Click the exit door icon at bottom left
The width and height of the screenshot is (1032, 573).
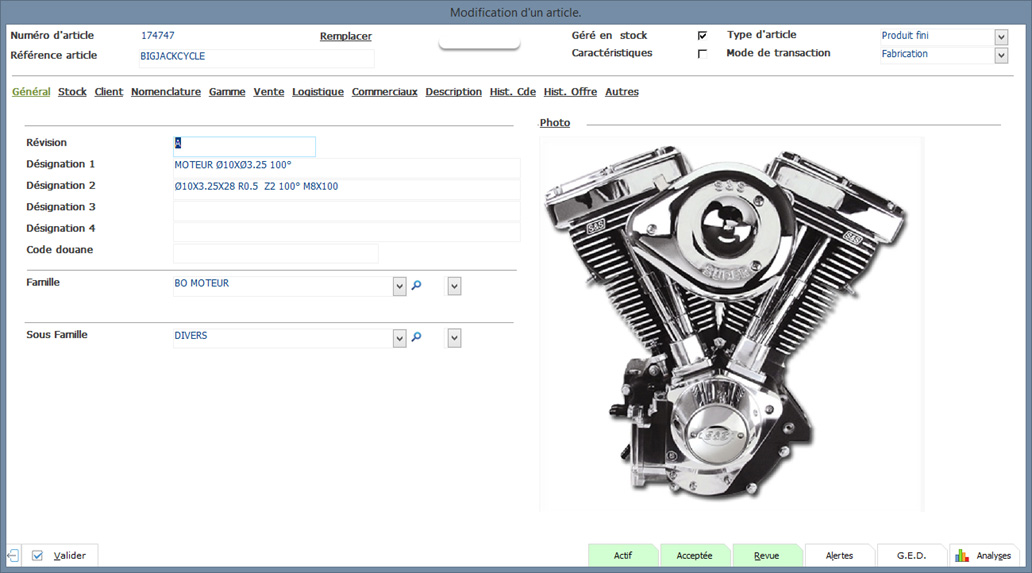click(13, 555)
